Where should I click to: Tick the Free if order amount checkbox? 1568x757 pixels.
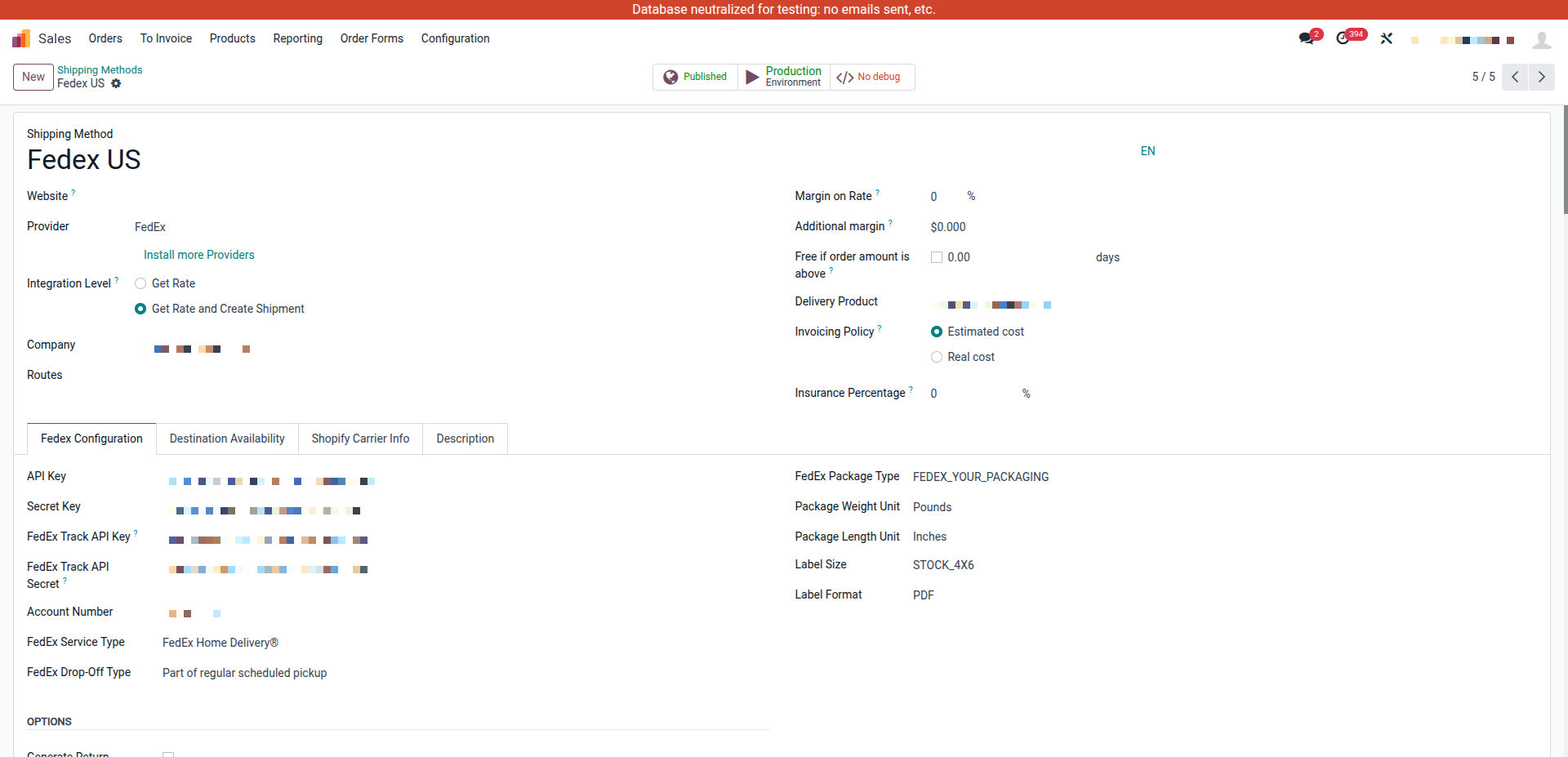(x=937, y=257)
